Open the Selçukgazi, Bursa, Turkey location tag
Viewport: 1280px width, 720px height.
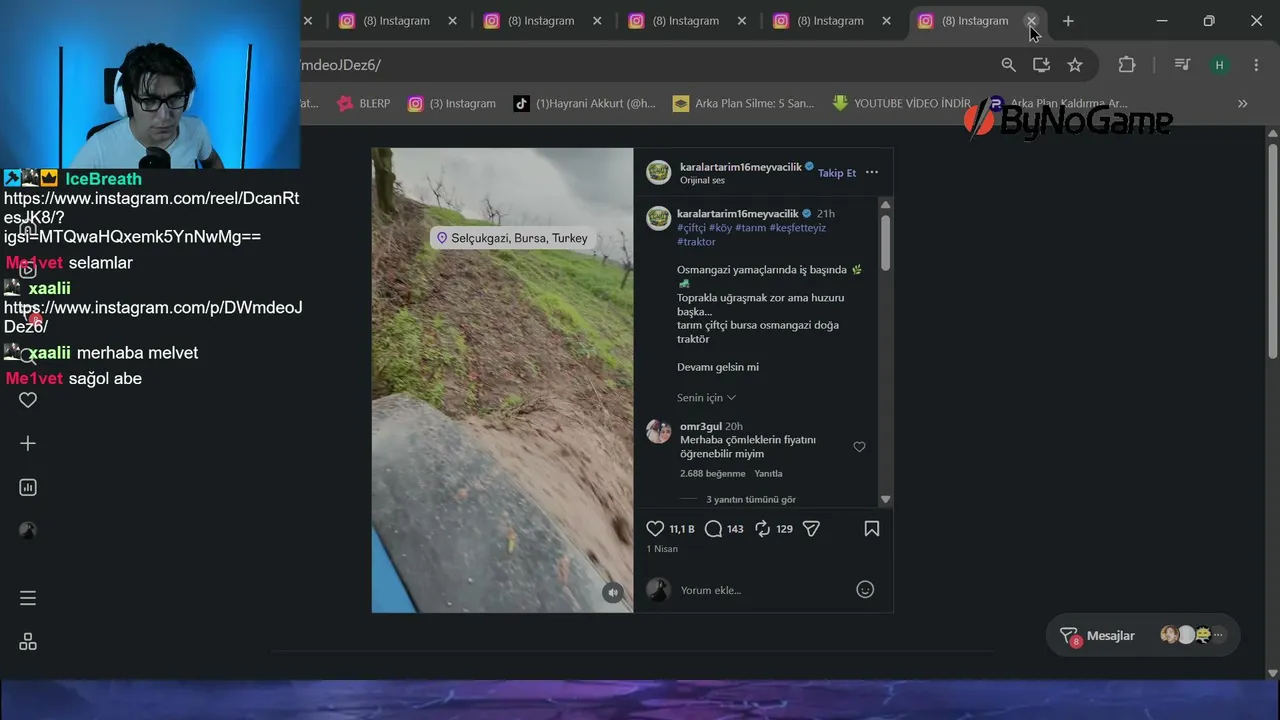pyautogui.click(x=512, y=238)
